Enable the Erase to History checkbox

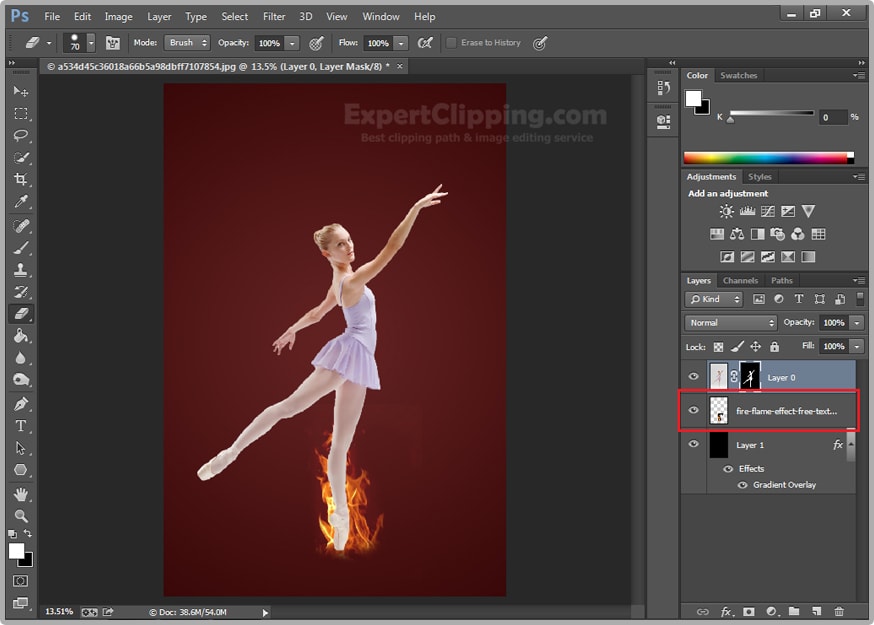[x=452, y=43]
